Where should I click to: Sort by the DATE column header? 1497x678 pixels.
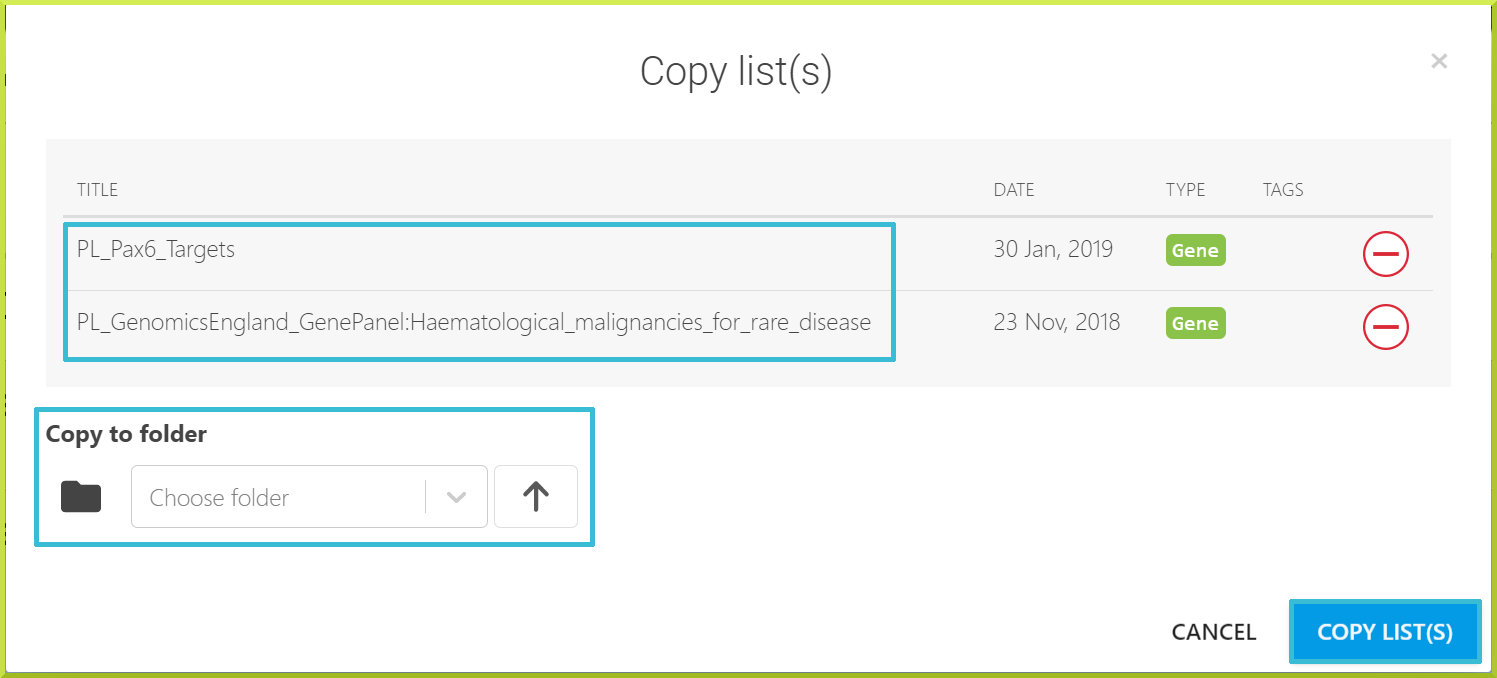pyautogui.click(x=1014, y=190)
